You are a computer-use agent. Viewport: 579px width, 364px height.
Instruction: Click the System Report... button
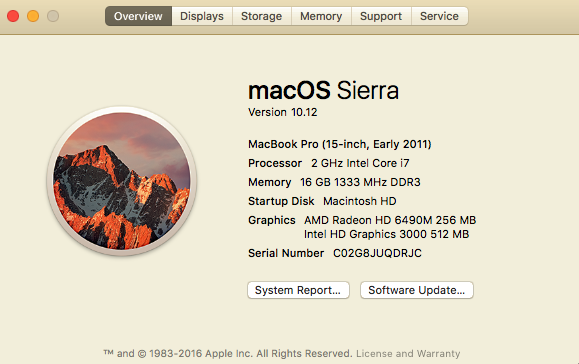298,290
